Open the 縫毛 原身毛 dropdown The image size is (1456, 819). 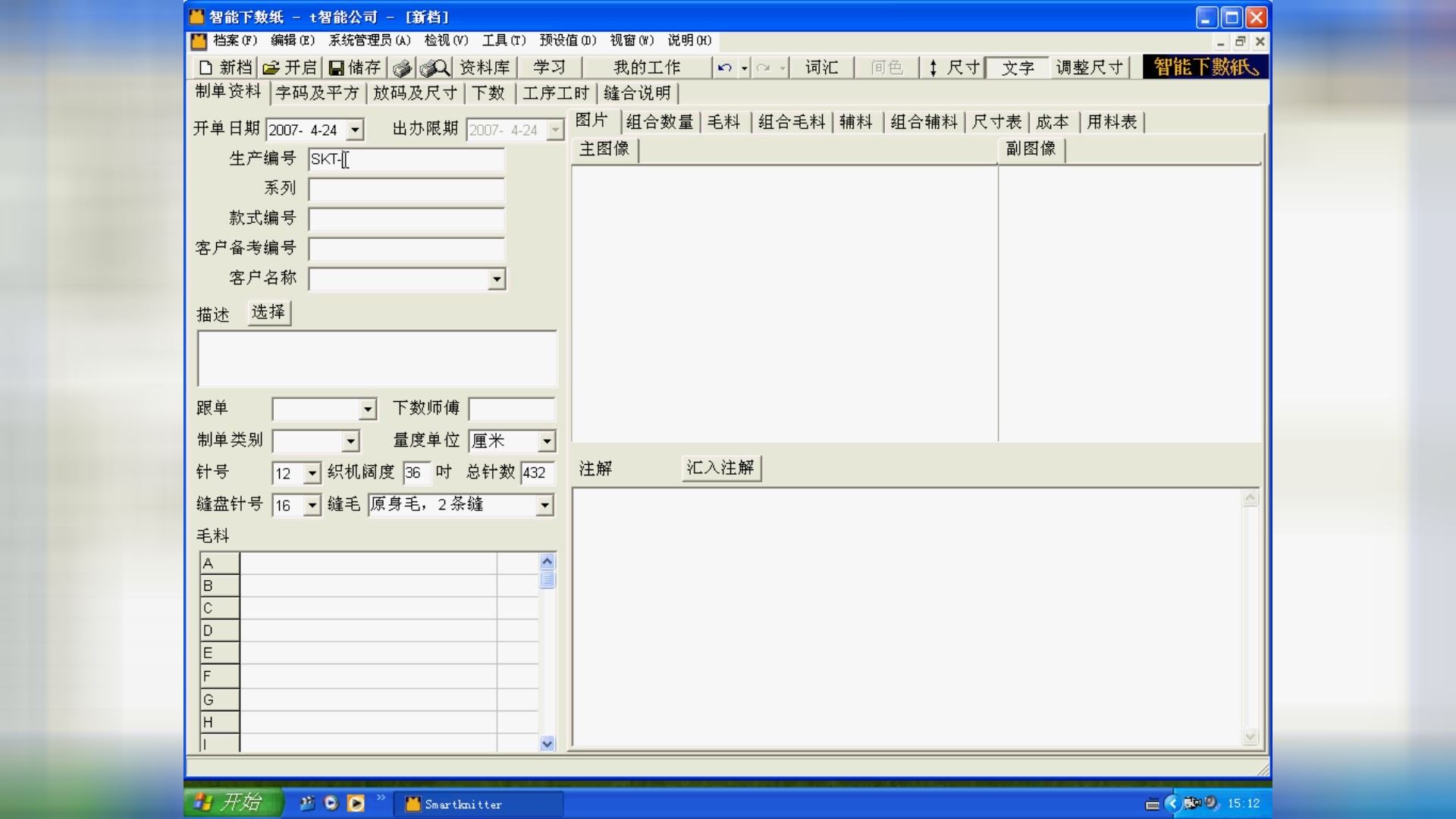tap(544, 505)
